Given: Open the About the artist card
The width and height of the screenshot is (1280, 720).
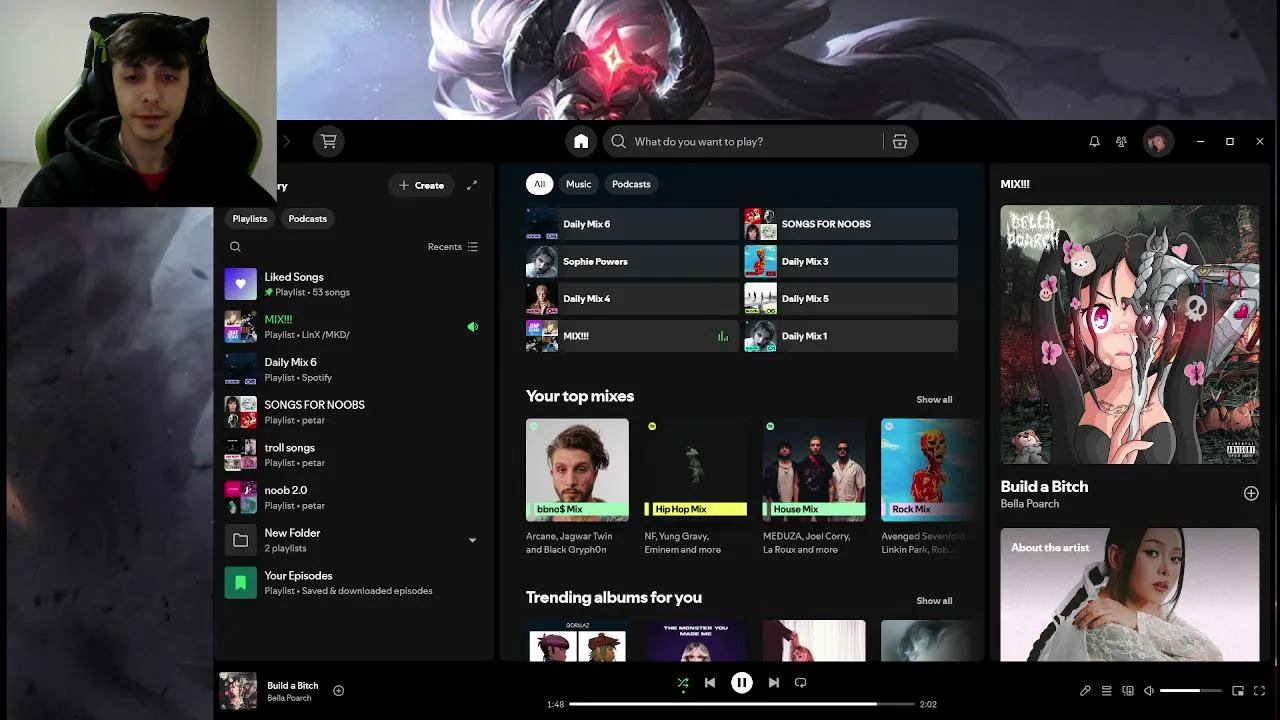Looking at the screenshot, I should [1130, 595].
